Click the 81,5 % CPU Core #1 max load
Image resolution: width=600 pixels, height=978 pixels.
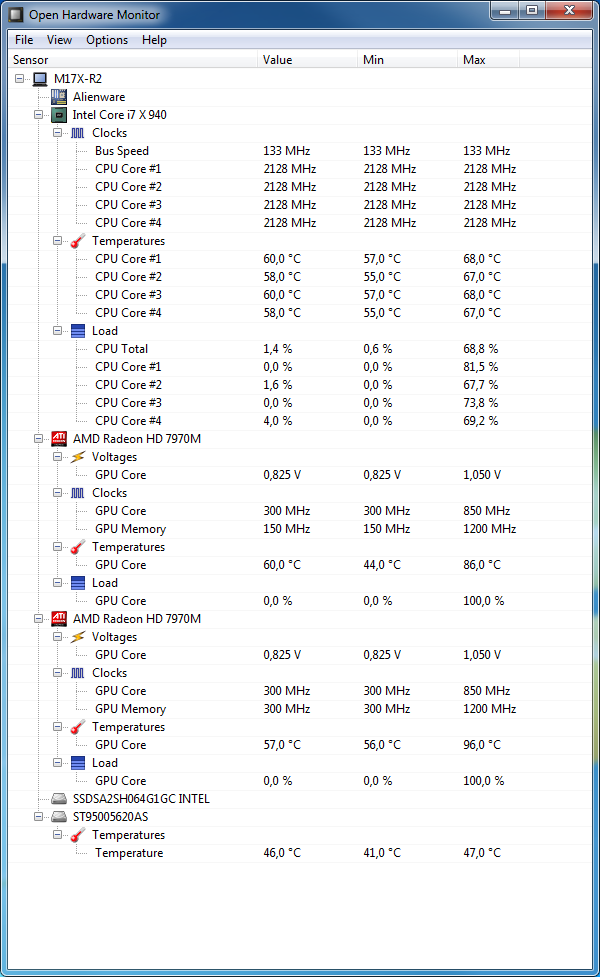[480, 367]
